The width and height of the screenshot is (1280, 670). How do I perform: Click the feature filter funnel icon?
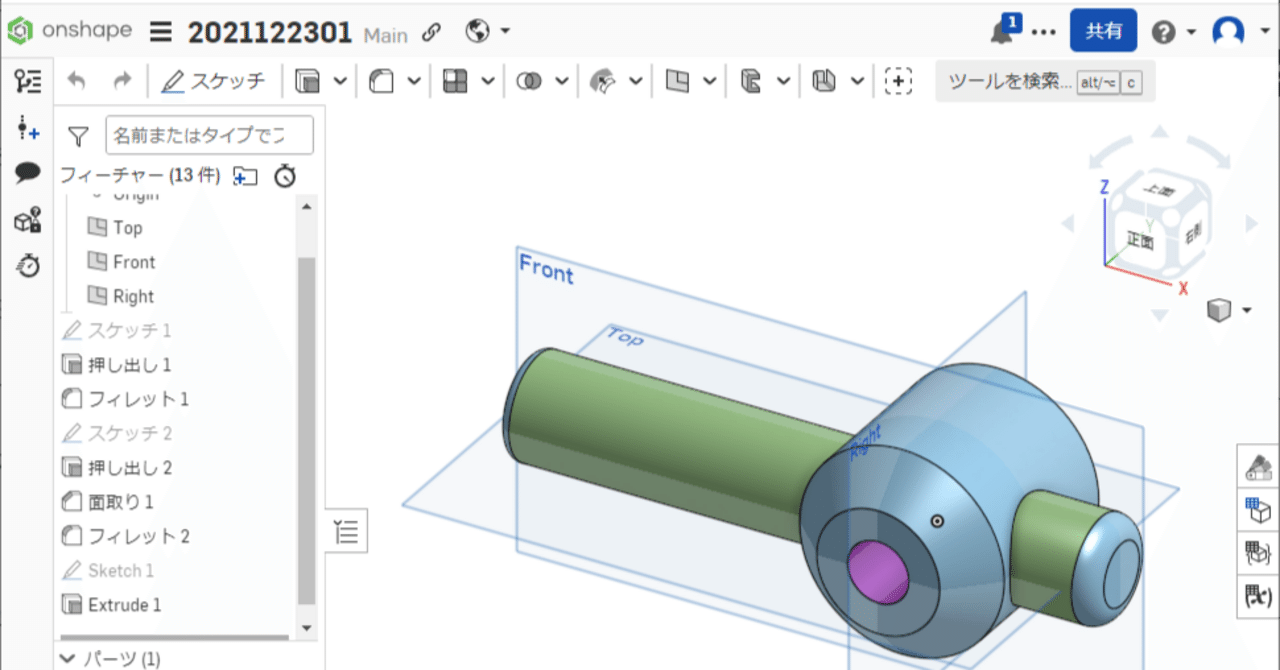[x=78, y=136]
